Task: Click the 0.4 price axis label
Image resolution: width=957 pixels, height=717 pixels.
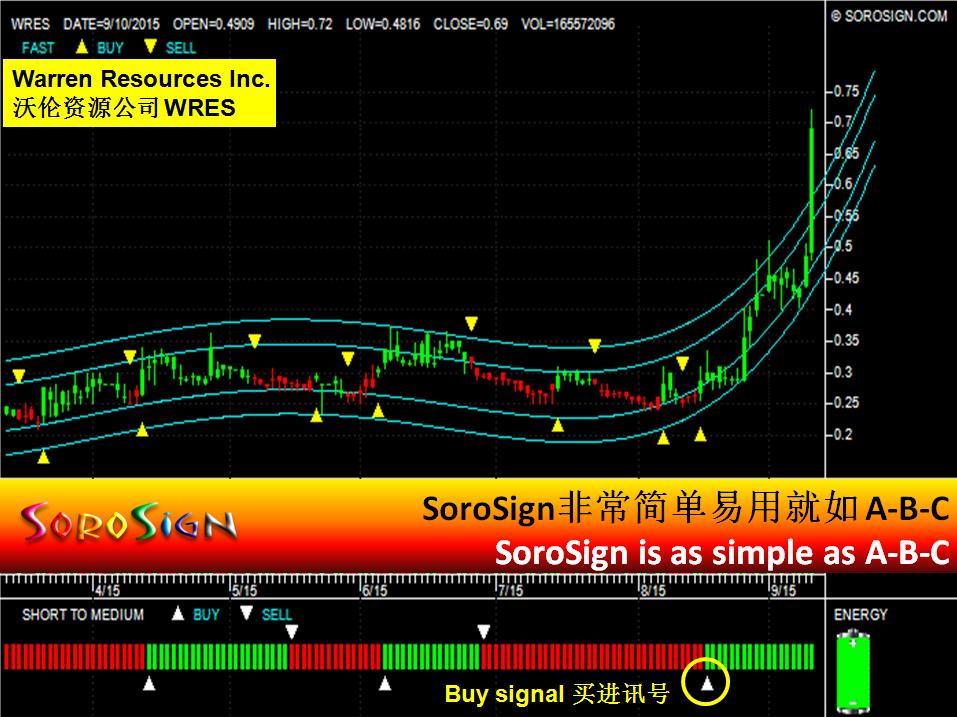Action: pos(843,309)
